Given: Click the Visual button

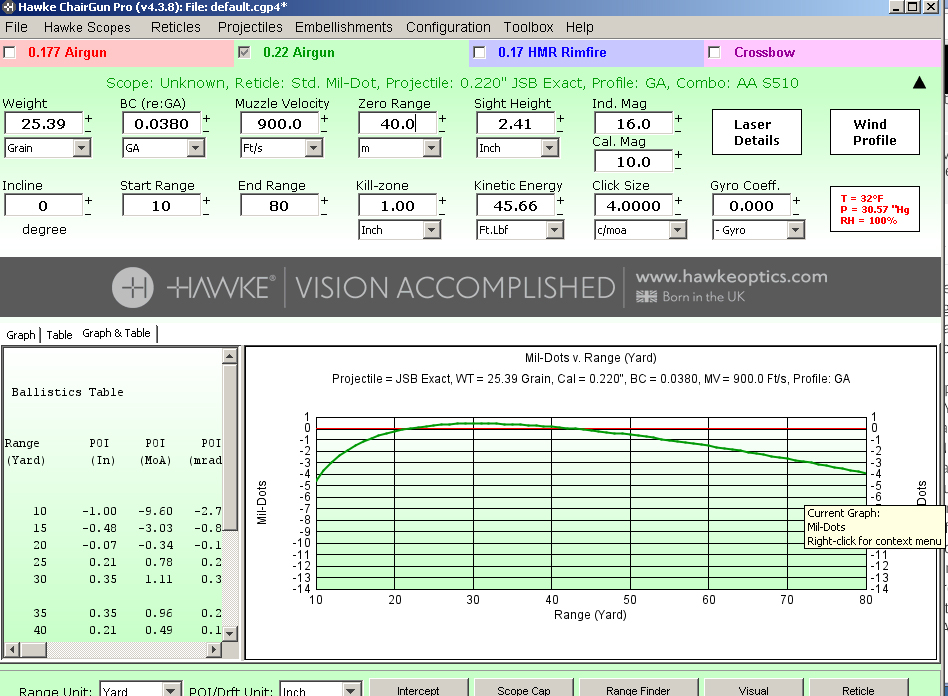Looking at the screenshot, I should (753, 689).
